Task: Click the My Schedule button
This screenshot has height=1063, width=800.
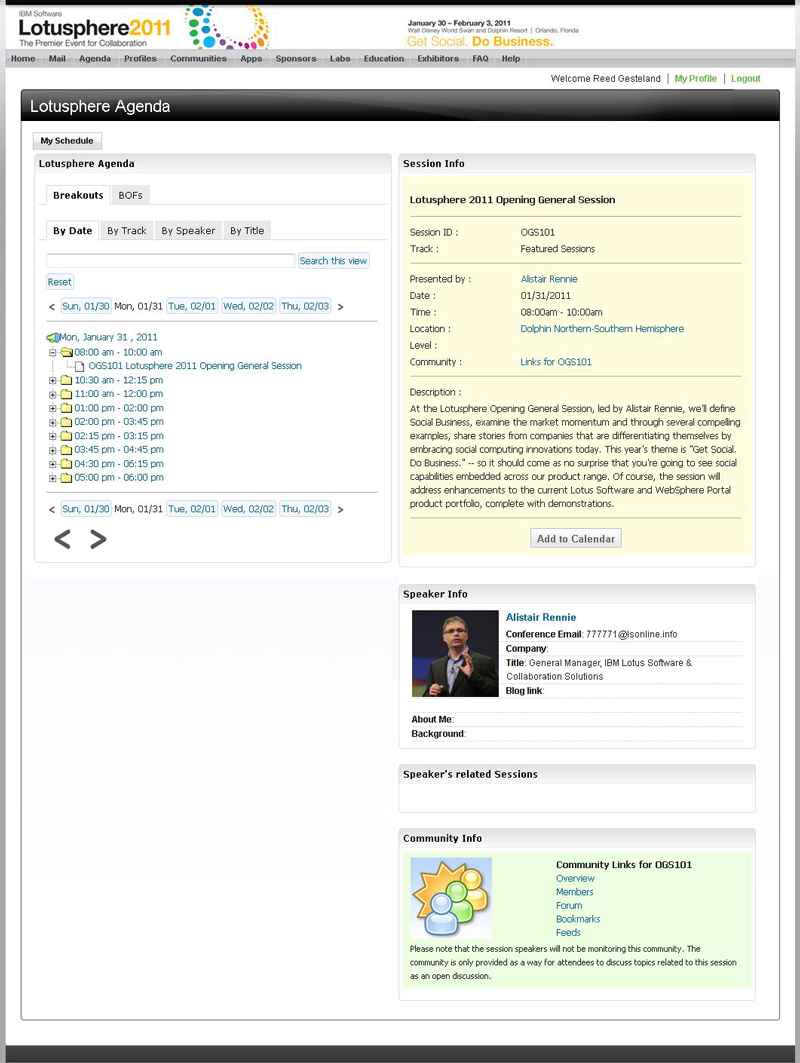Action: click(x=67, y=140)
